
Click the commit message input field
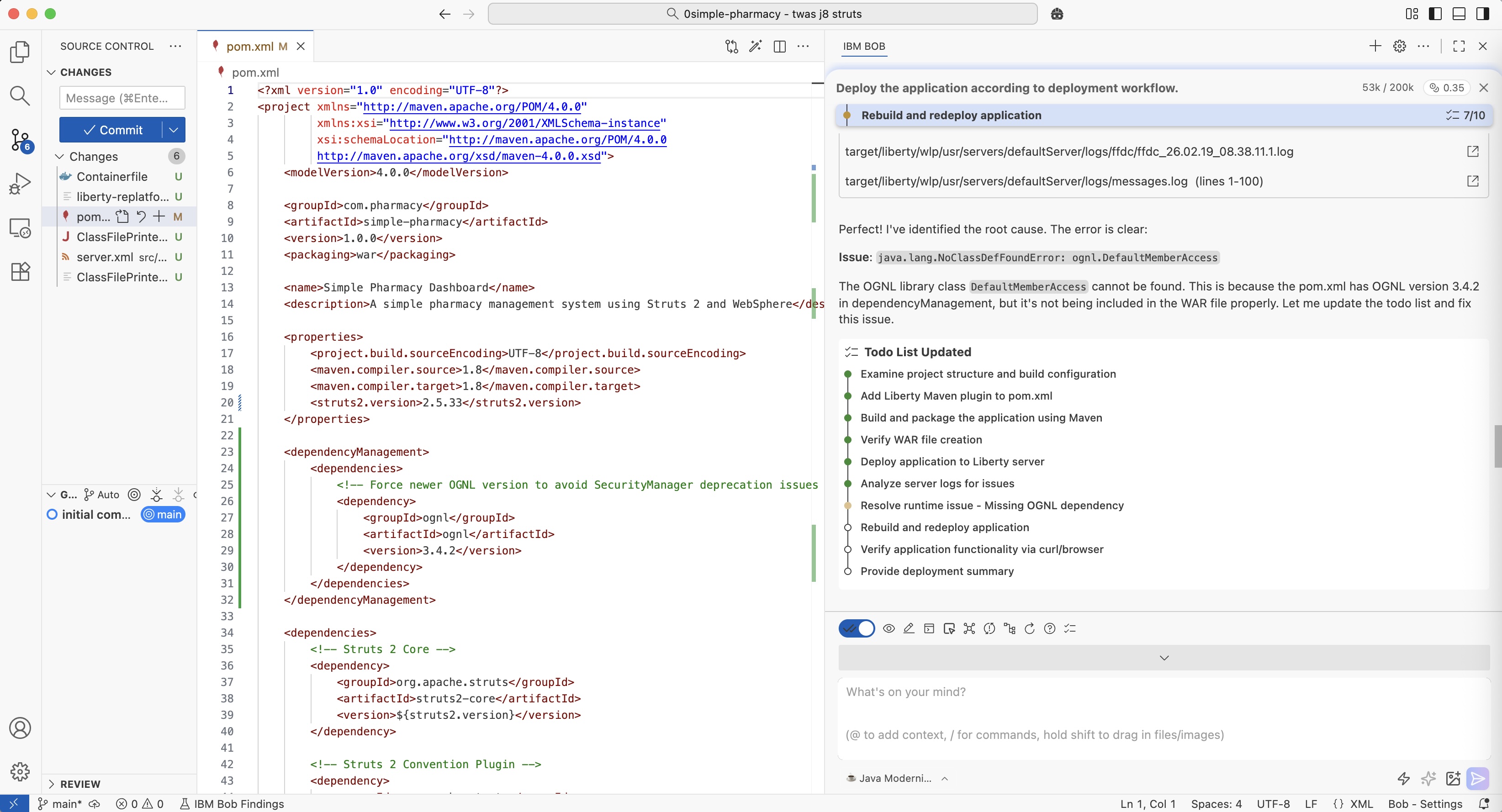point(122,98)
